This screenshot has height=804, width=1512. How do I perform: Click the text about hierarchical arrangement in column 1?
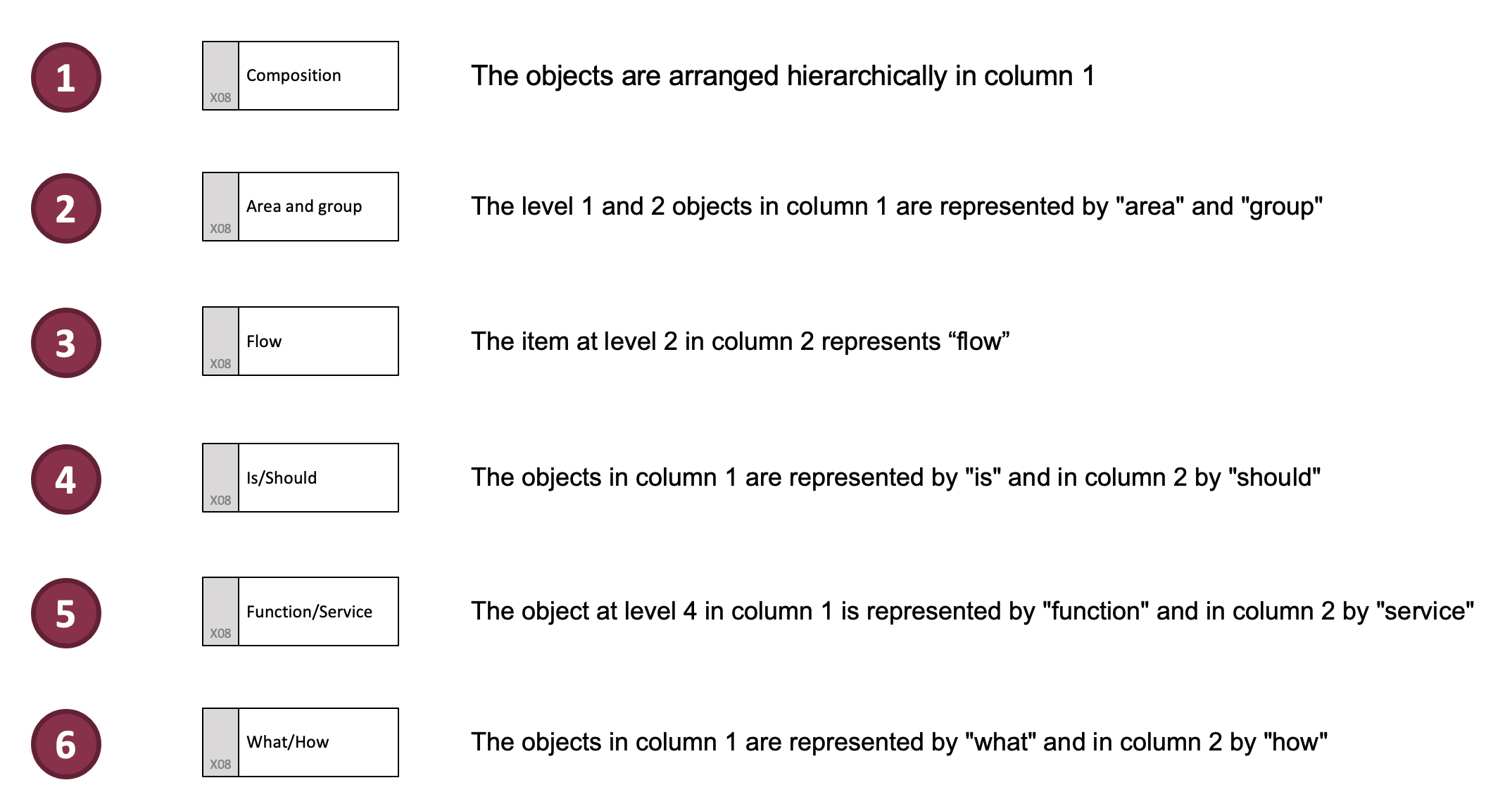tap(783, 76)
